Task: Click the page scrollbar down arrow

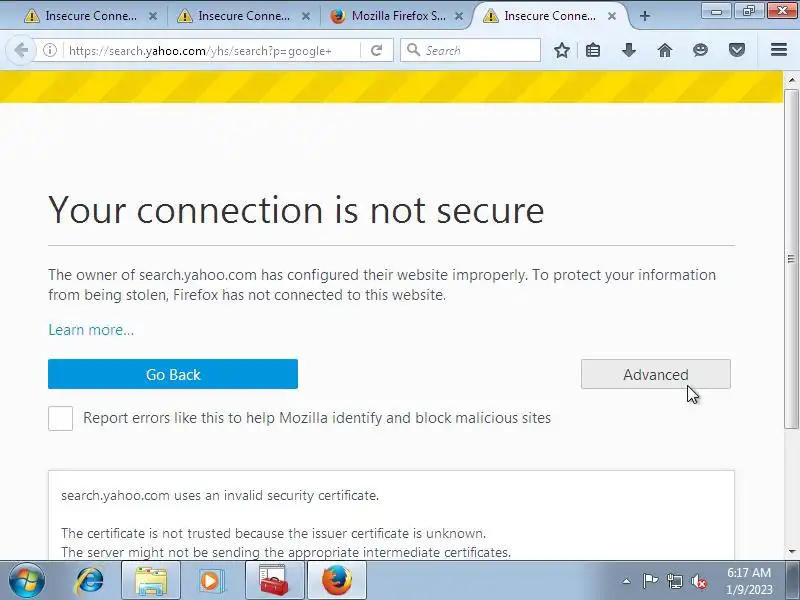Action: (791, 552)
